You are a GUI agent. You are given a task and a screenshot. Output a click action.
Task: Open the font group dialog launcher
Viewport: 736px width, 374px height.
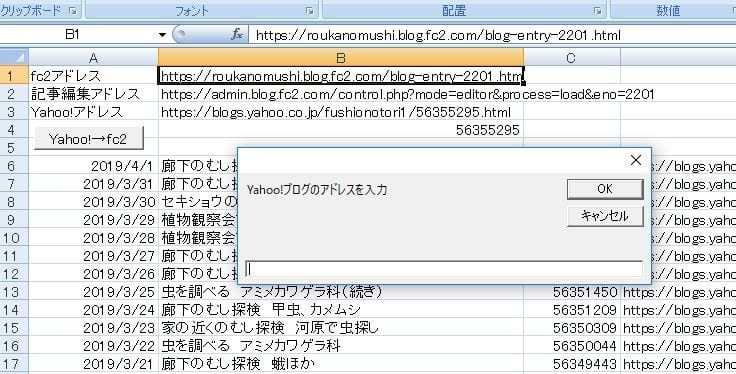point(309,10)
